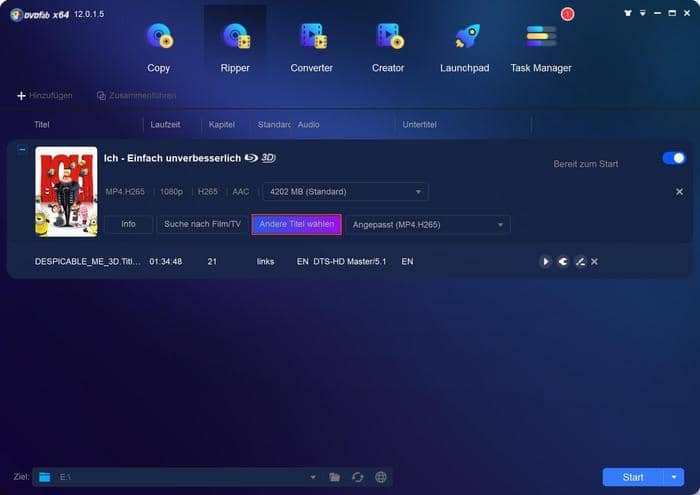Click the Untertitel column header

[419, 125]
